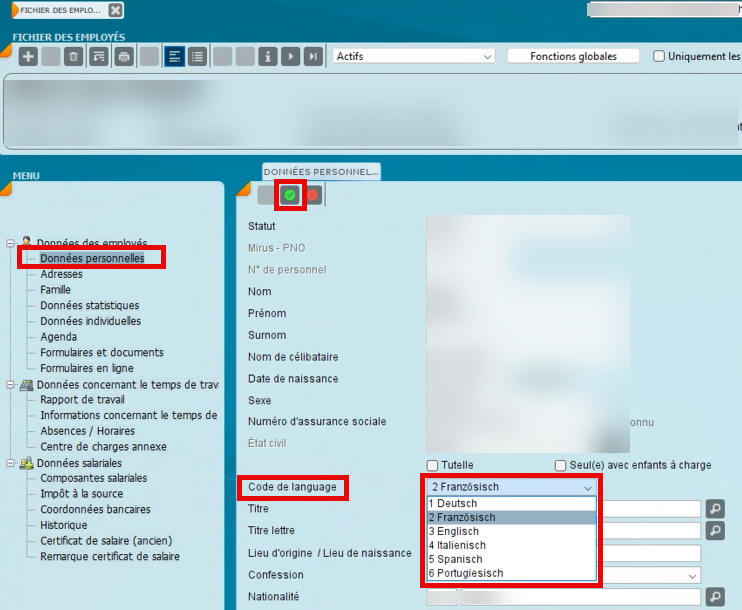Click the red cancel icon
This screenshot has height=610, width=742.
click(x=312, y=195)
